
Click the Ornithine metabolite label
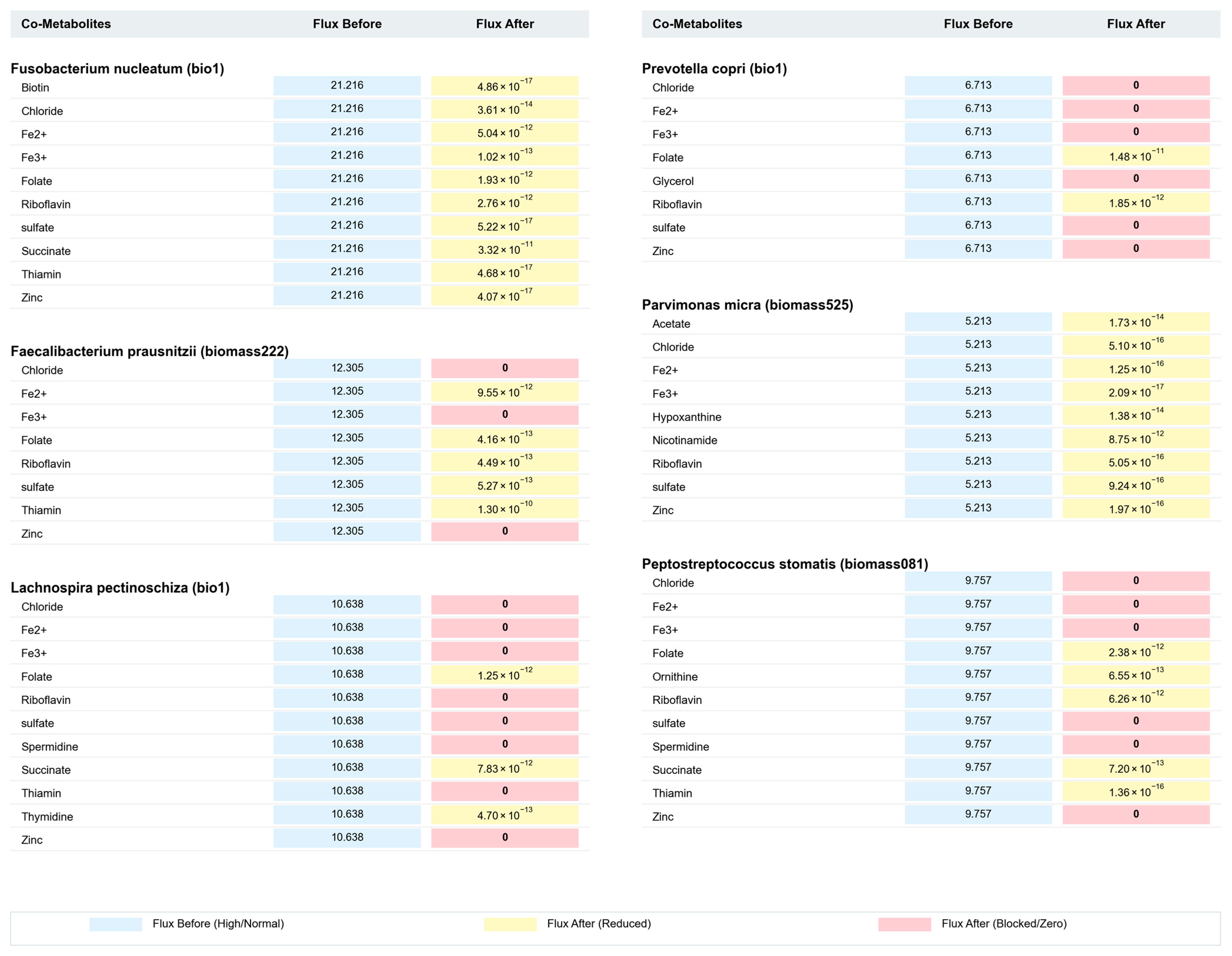tap(675, 676)
